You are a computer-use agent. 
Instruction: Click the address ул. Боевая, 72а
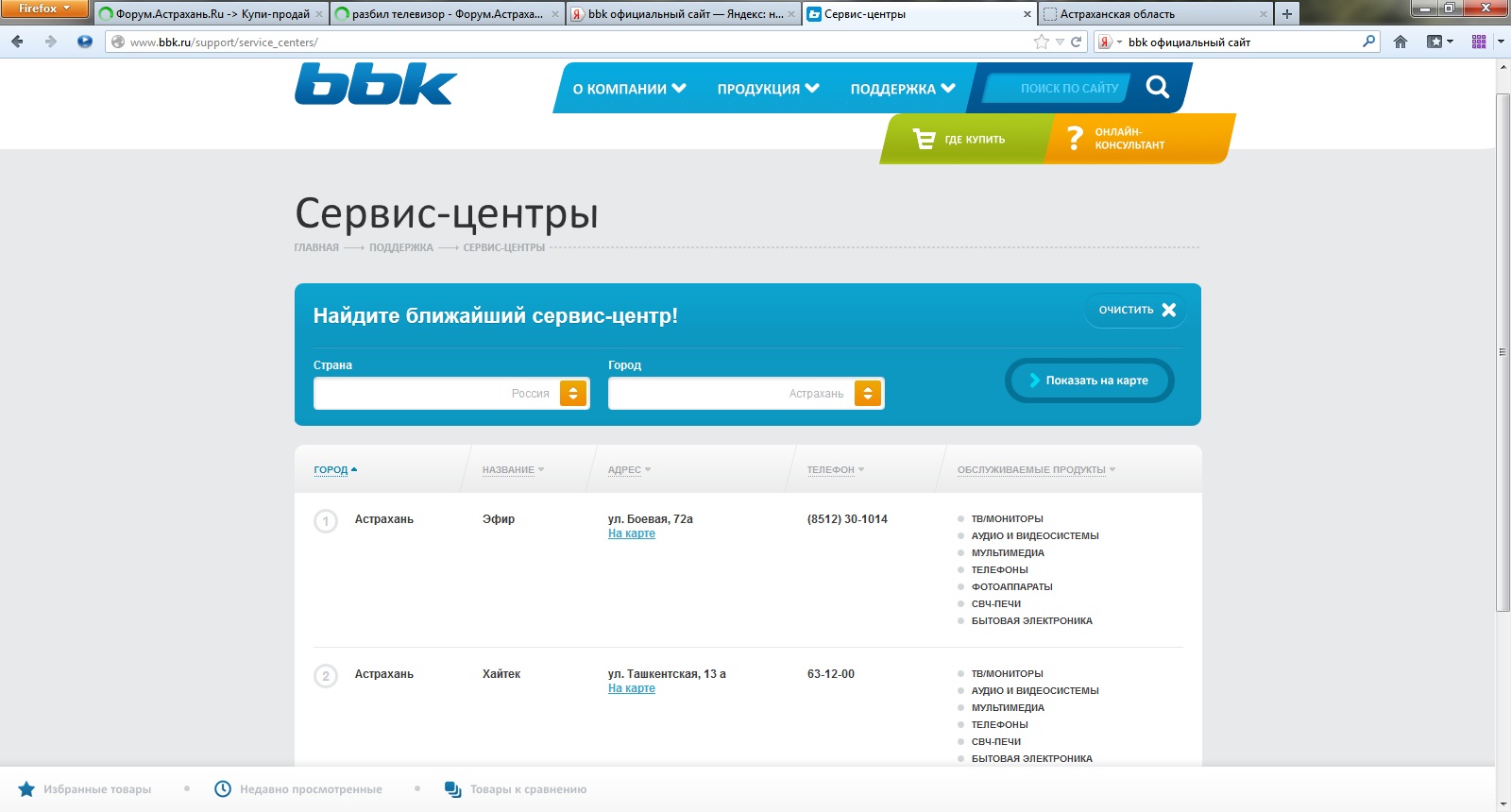pos(651,519)
